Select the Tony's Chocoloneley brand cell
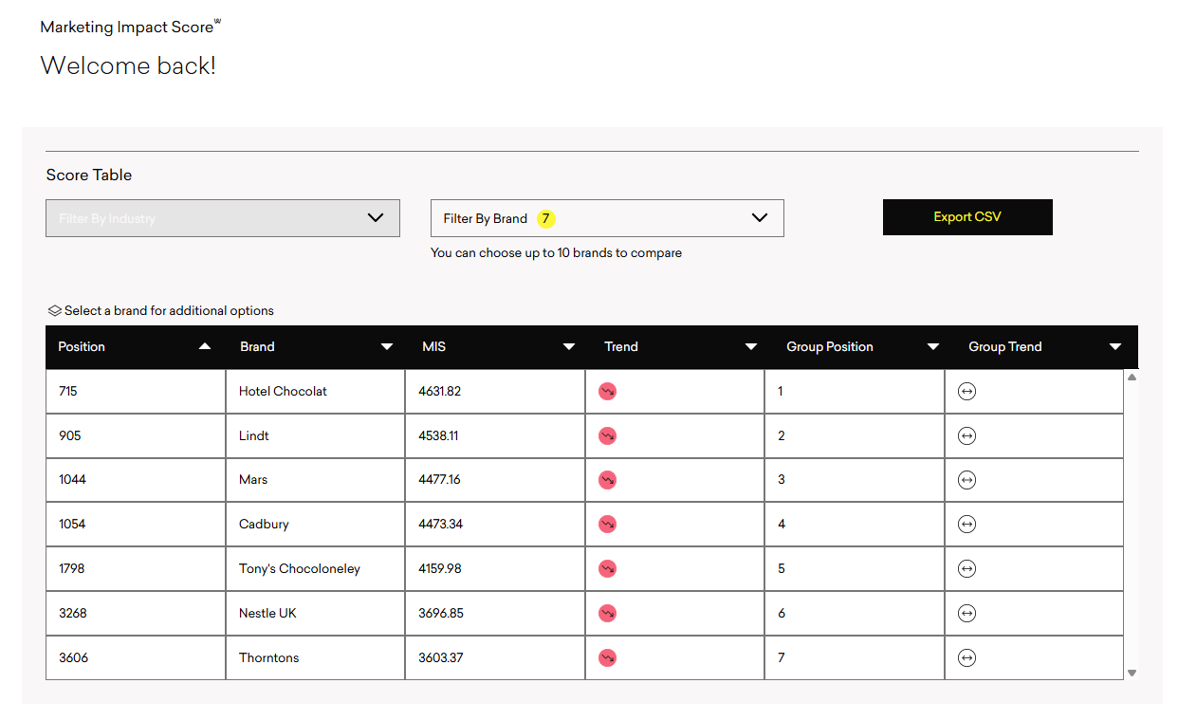1178x720 pixels. click(315, 569)
